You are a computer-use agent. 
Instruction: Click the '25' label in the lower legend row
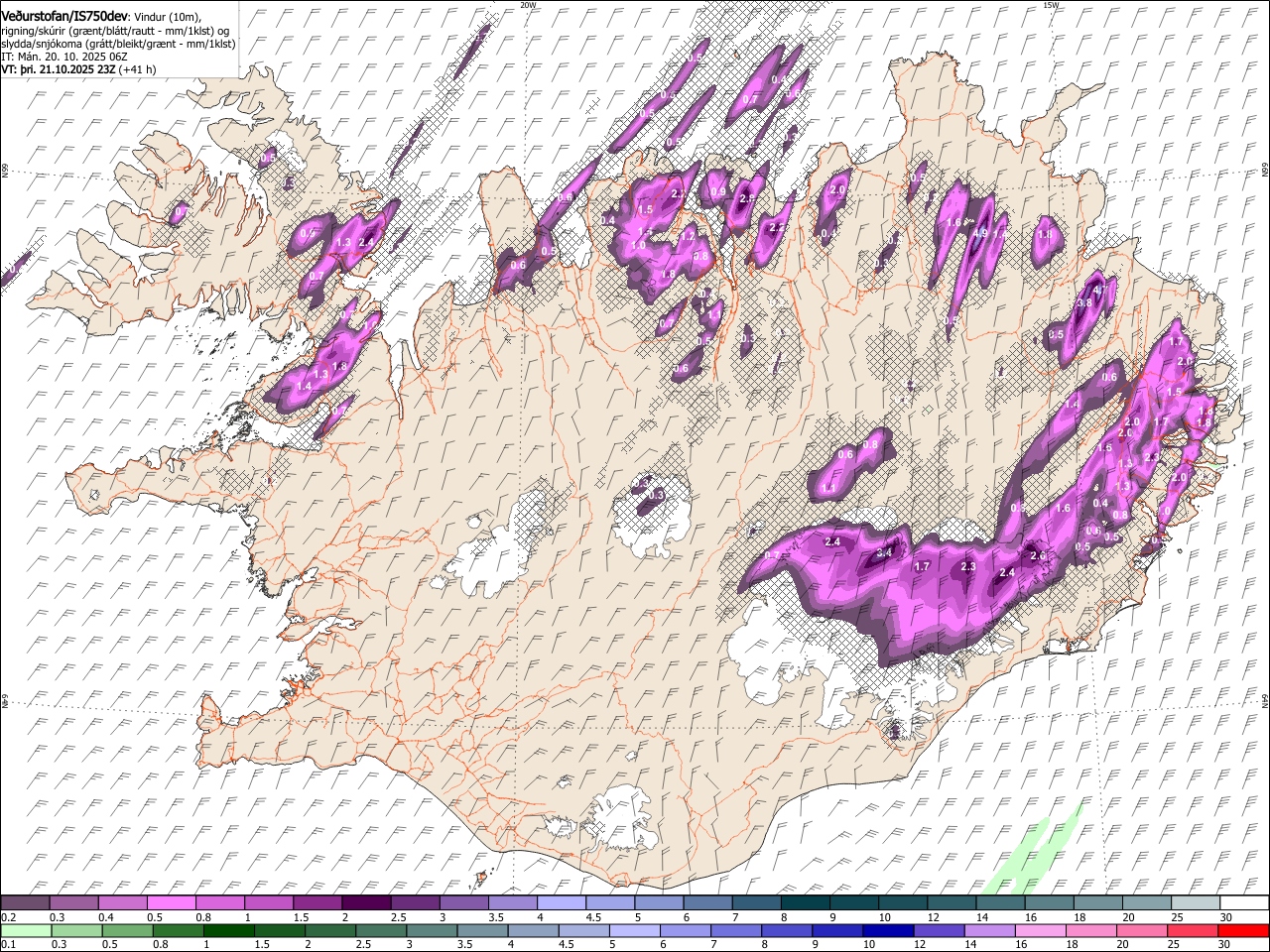[x=1176, y=945]
